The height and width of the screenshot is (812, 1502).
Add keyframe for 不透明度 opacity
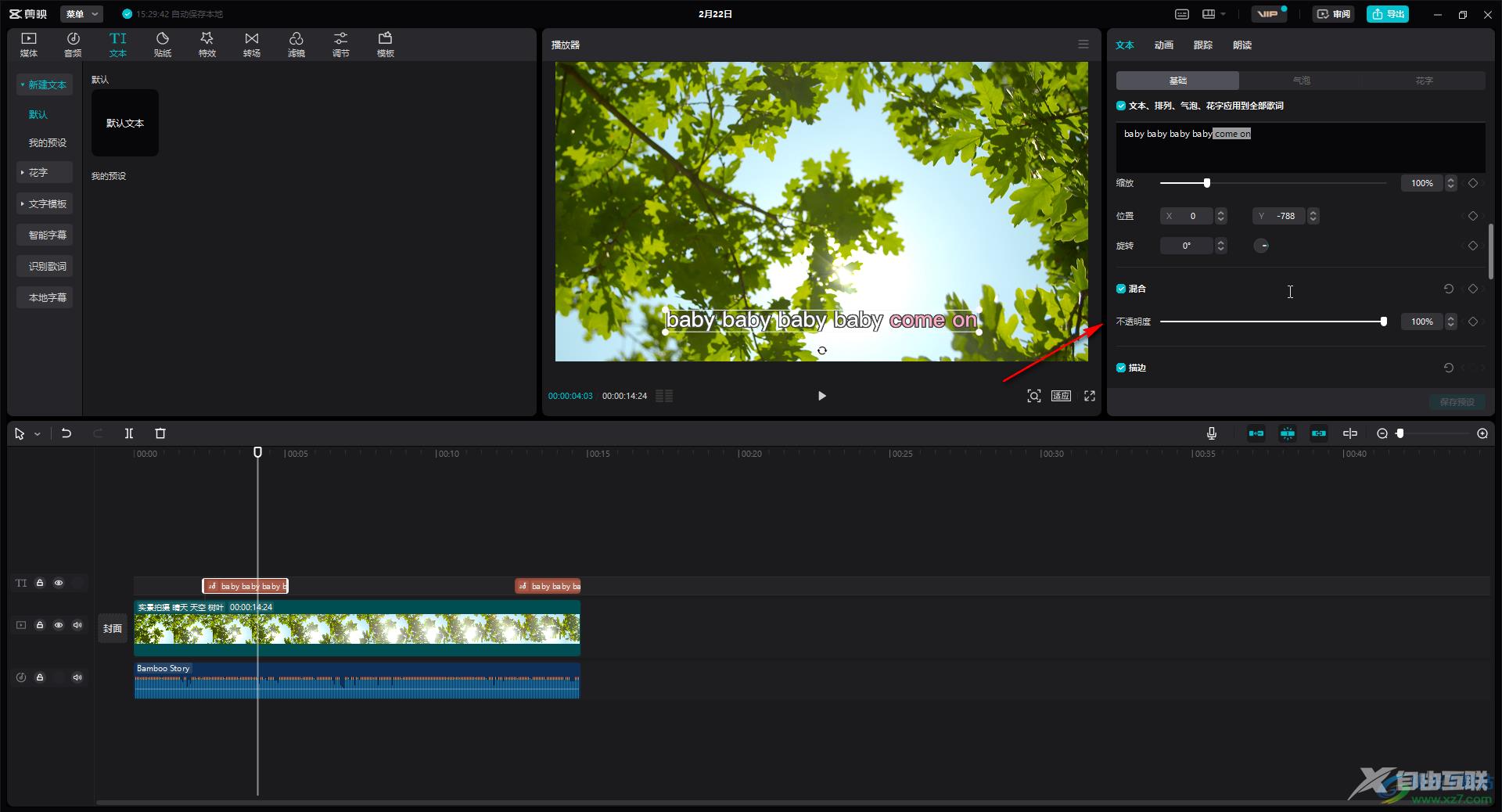pos(1473,322)
